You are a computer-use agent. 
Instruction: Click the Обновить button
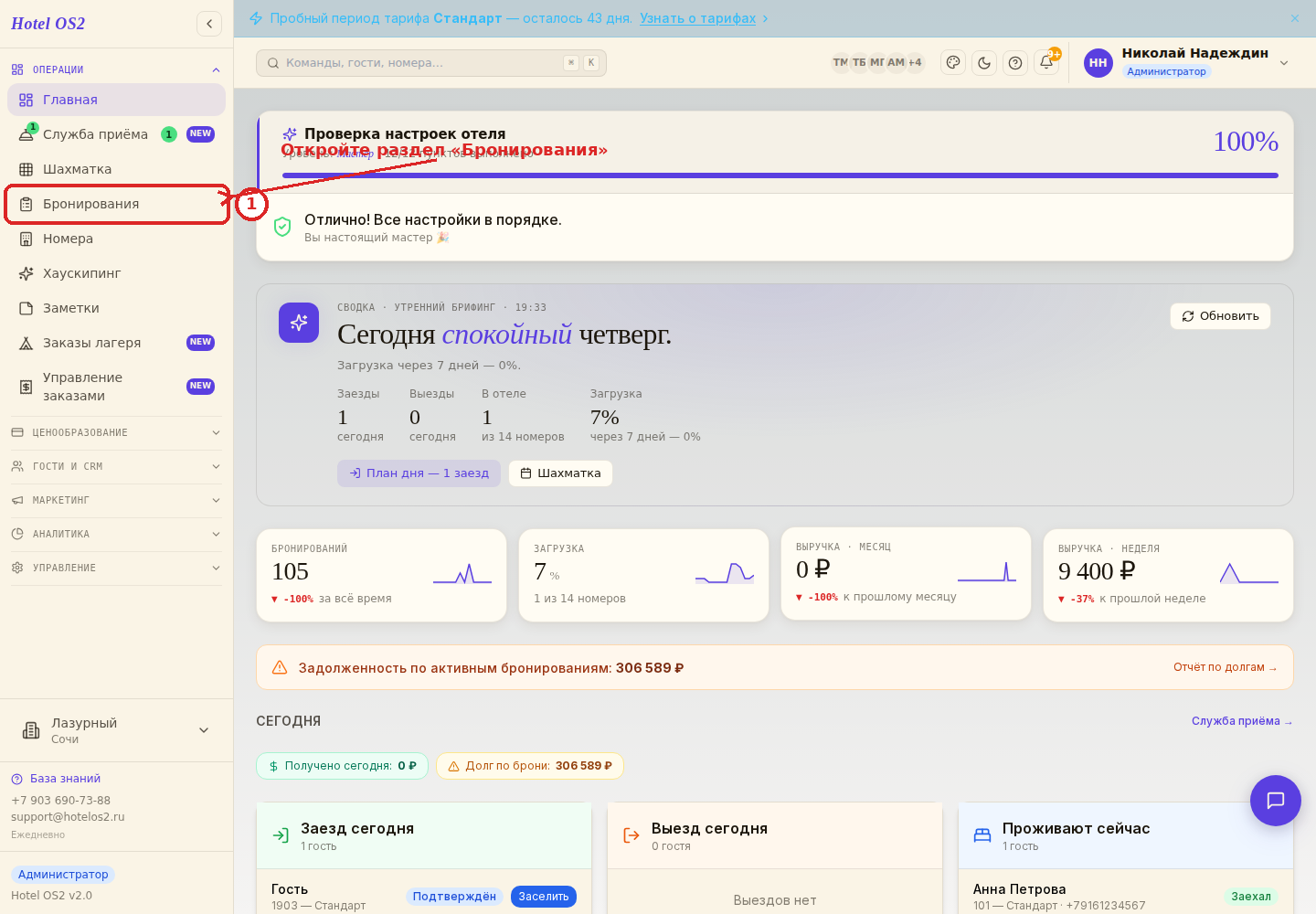(1220, 316)
